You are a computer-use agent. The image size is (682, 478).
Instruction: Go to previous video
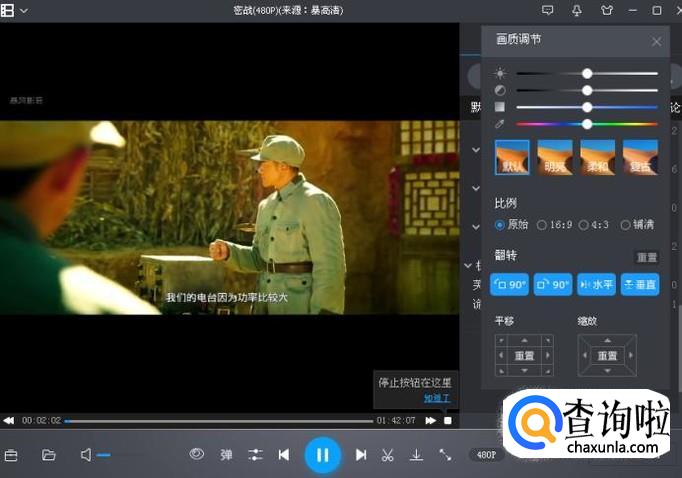point(284,455)
